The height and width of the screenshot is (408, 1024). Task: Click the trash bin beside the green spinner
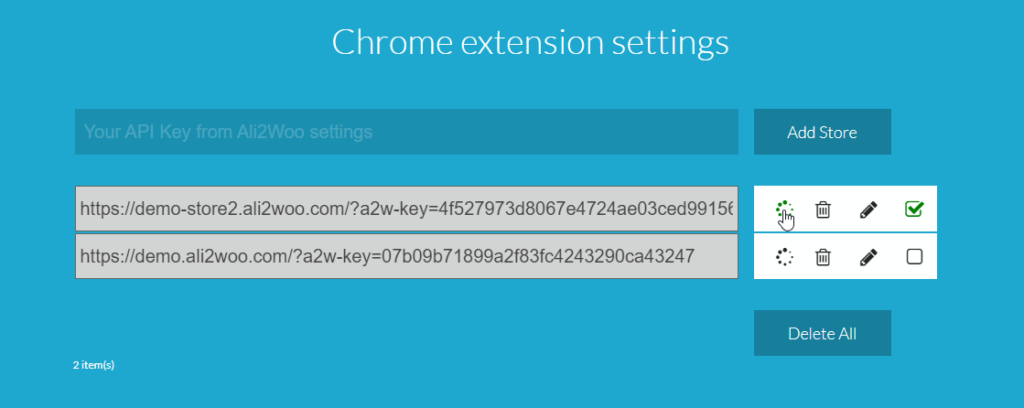pyautogui.click(x=823, y=210)
